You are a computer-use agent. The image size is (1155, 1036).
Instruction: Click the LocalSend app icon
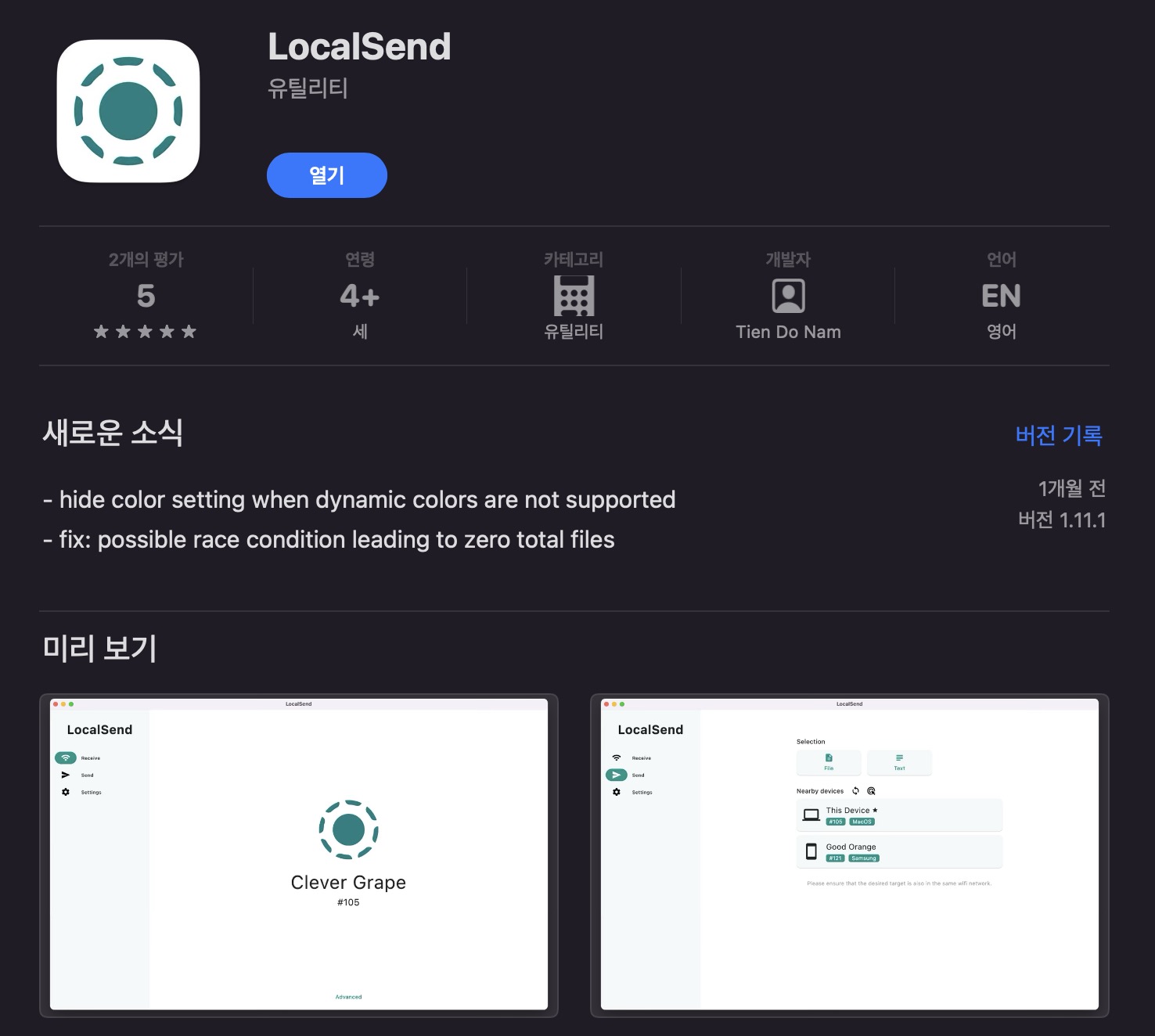128,111
